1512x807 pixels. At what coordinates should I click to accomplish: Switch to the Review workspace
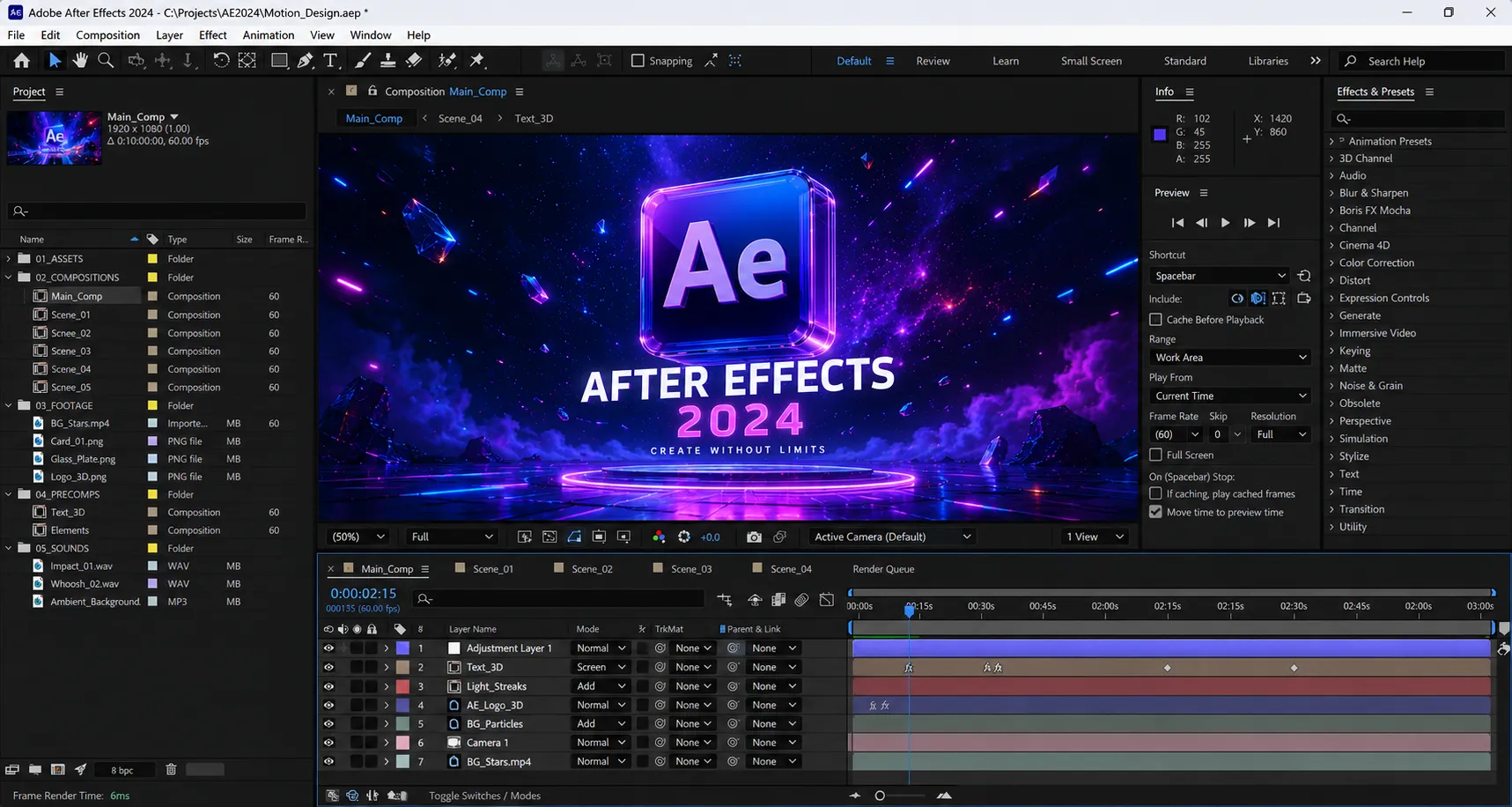click(x=933, y=61)
